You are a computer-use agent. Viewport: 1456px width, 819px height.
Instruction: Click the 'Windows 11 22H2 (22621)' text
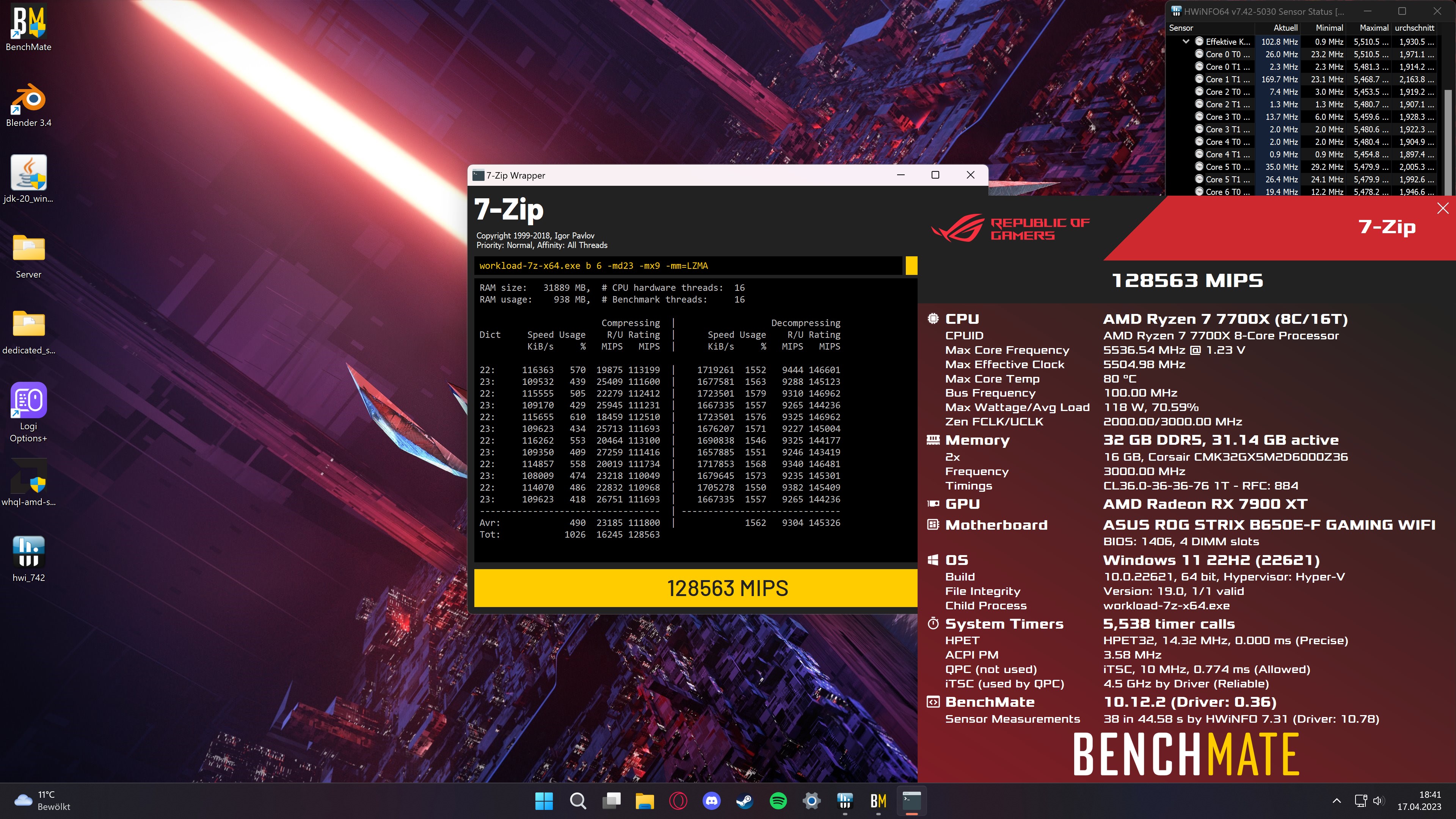pyautogui.click(x=1211, y=560)
